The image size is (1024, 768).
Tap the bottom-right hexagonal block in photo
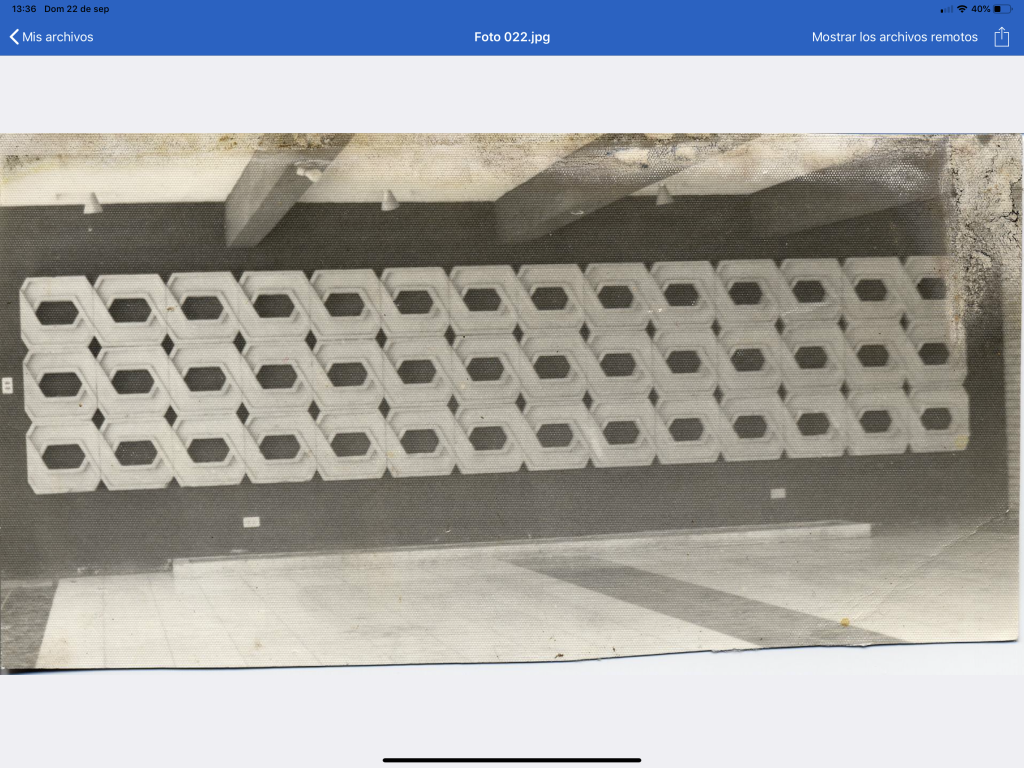[x=935, y=418]
